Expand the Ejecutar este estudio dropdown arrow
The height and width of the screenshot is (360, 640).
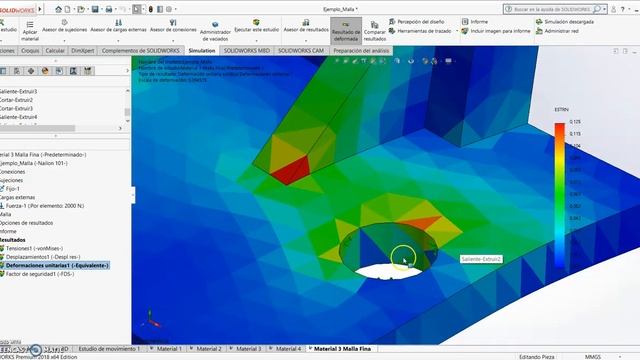pyautogui.click(x=256, y=40)
